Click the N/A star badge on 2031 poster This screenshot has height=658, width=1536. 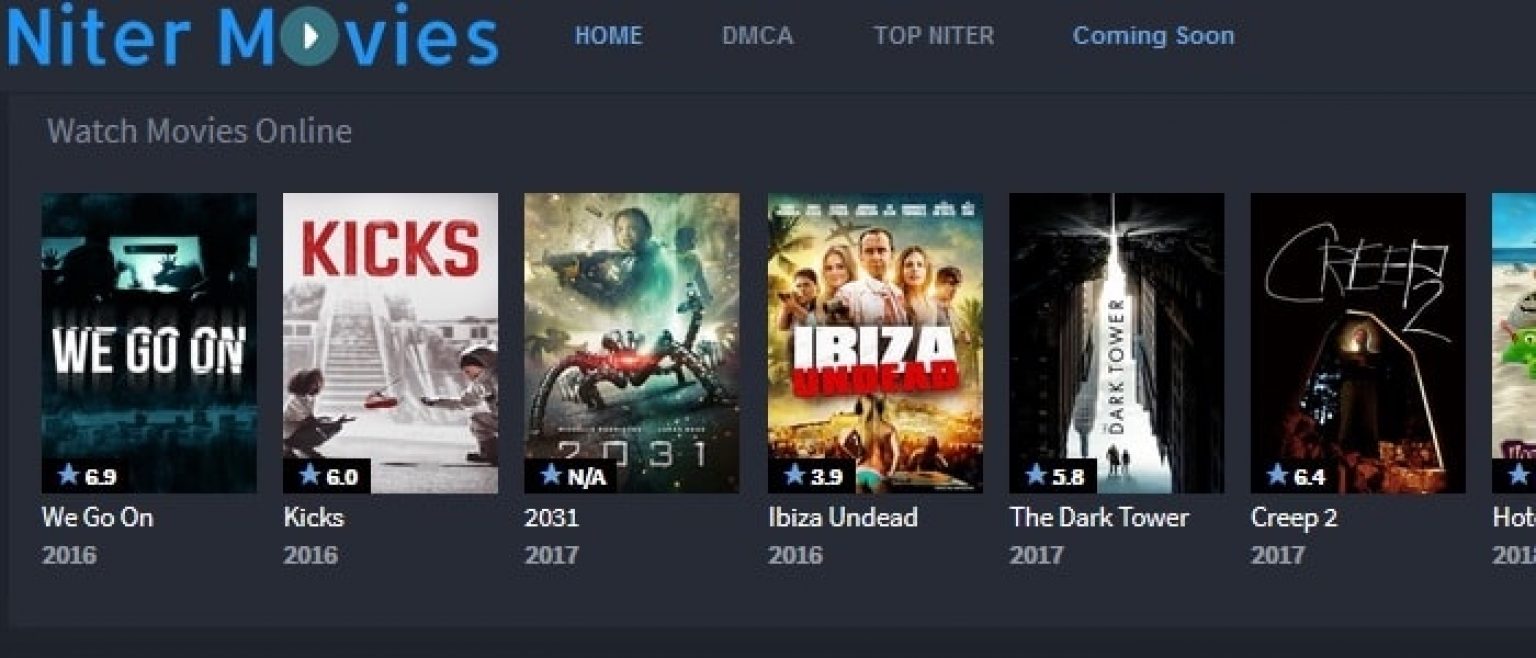[x=571, y=476]
